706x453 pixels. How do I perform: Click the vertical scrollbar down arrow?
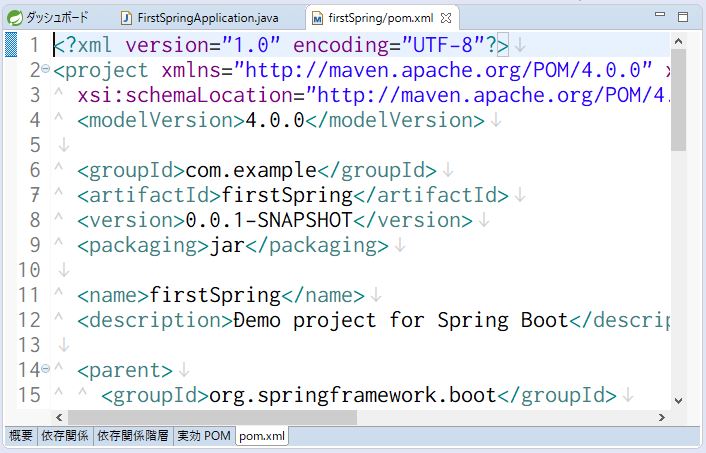[x=679, y=400]
